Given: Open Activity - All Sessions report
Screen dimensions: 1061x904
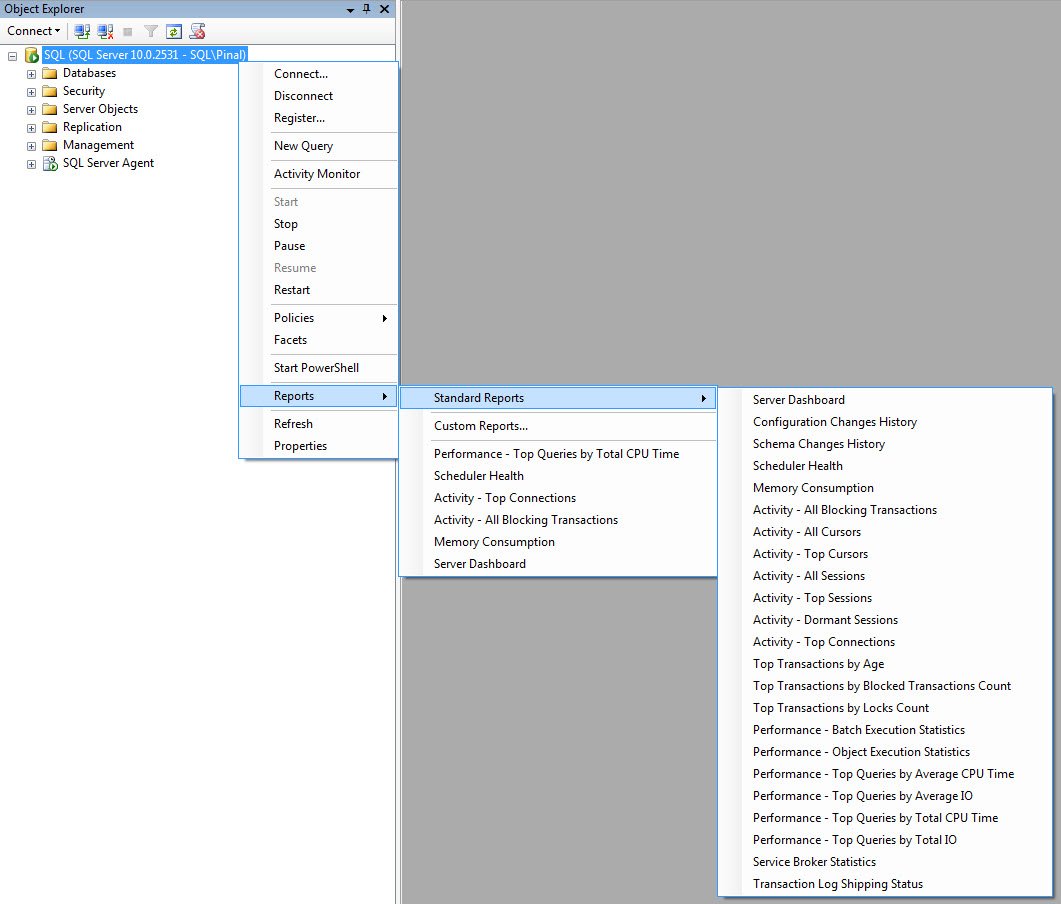Looking at the screenshot, I should pos(885,576).
